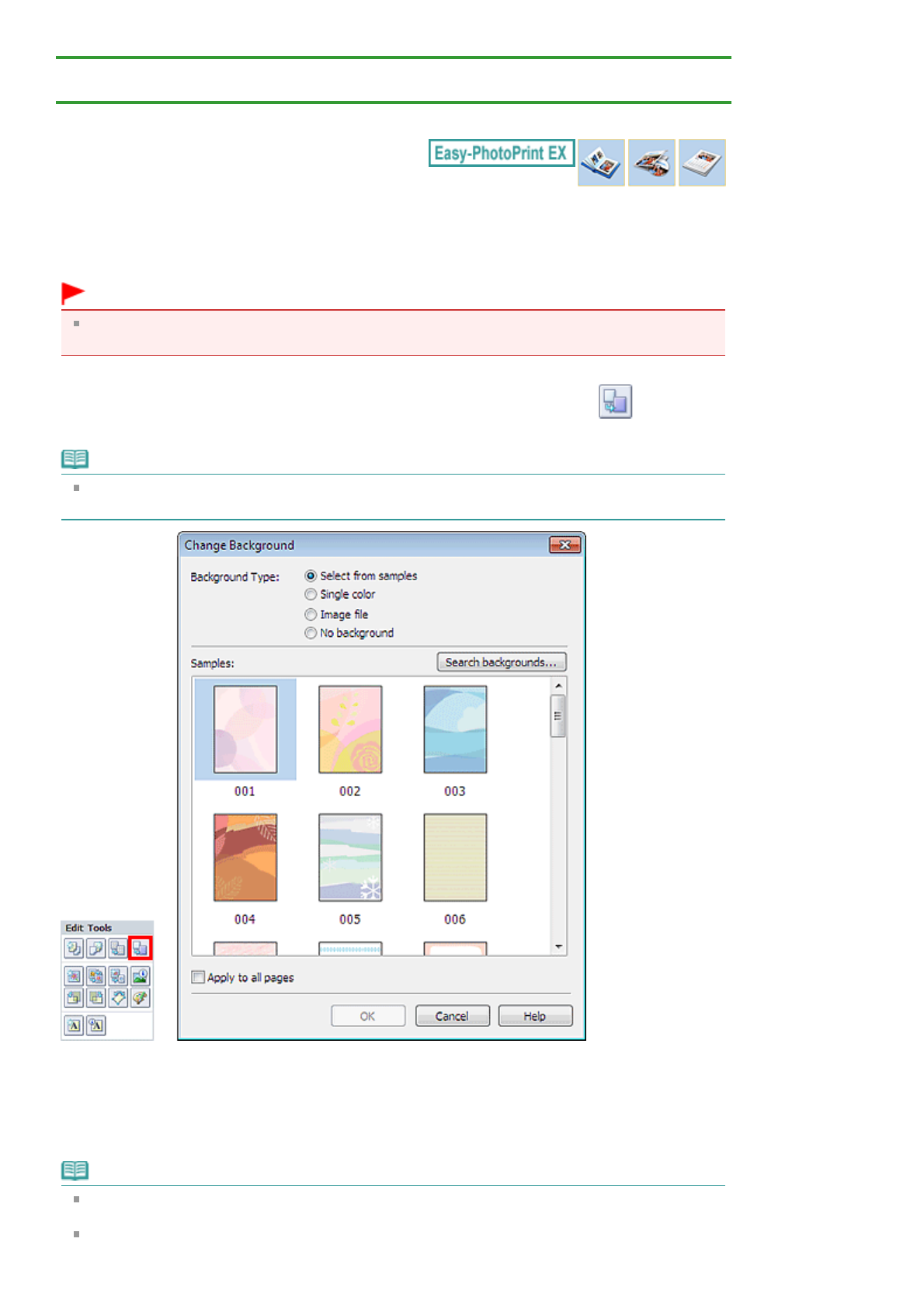This screenshot has height=1308, width=924.
Task: Select the Add Image tool with flower picture
Action: click(74, 976)
